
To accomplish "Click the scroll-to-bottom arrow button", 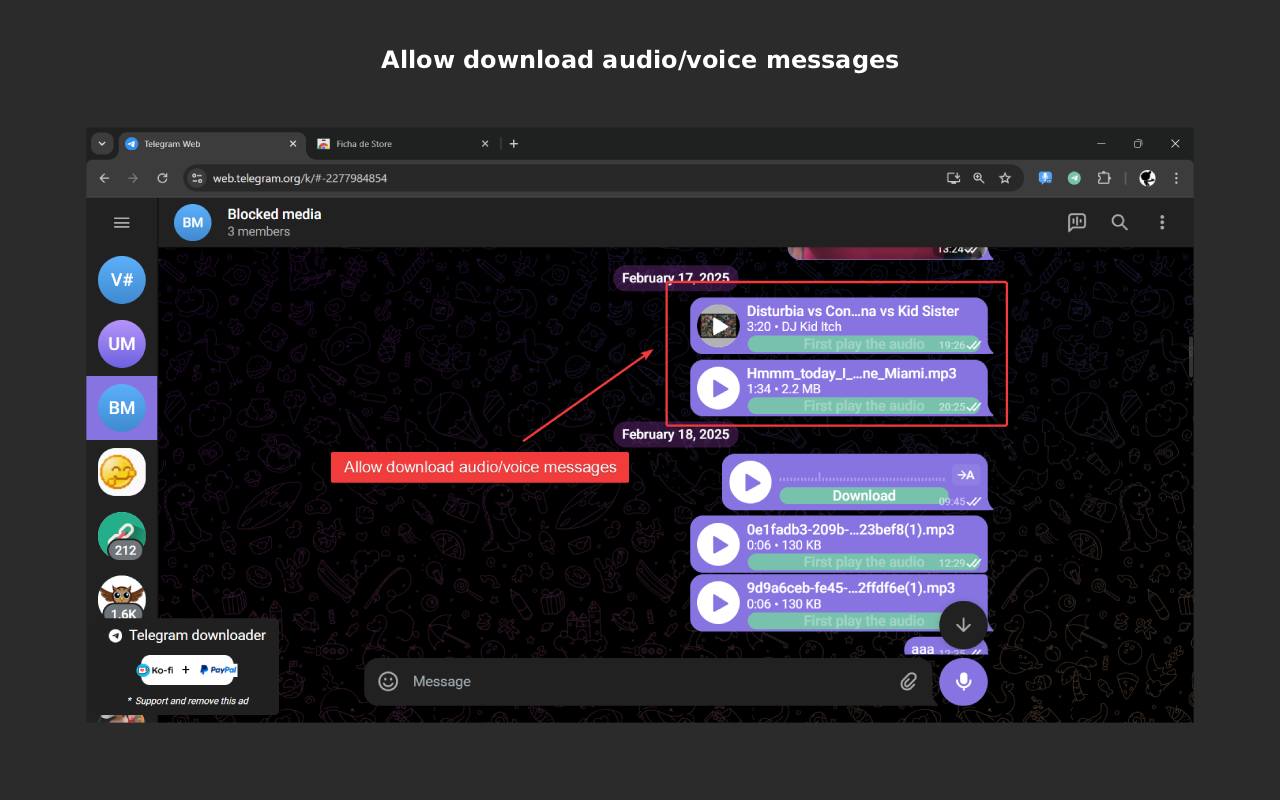I will click(962, 625).
